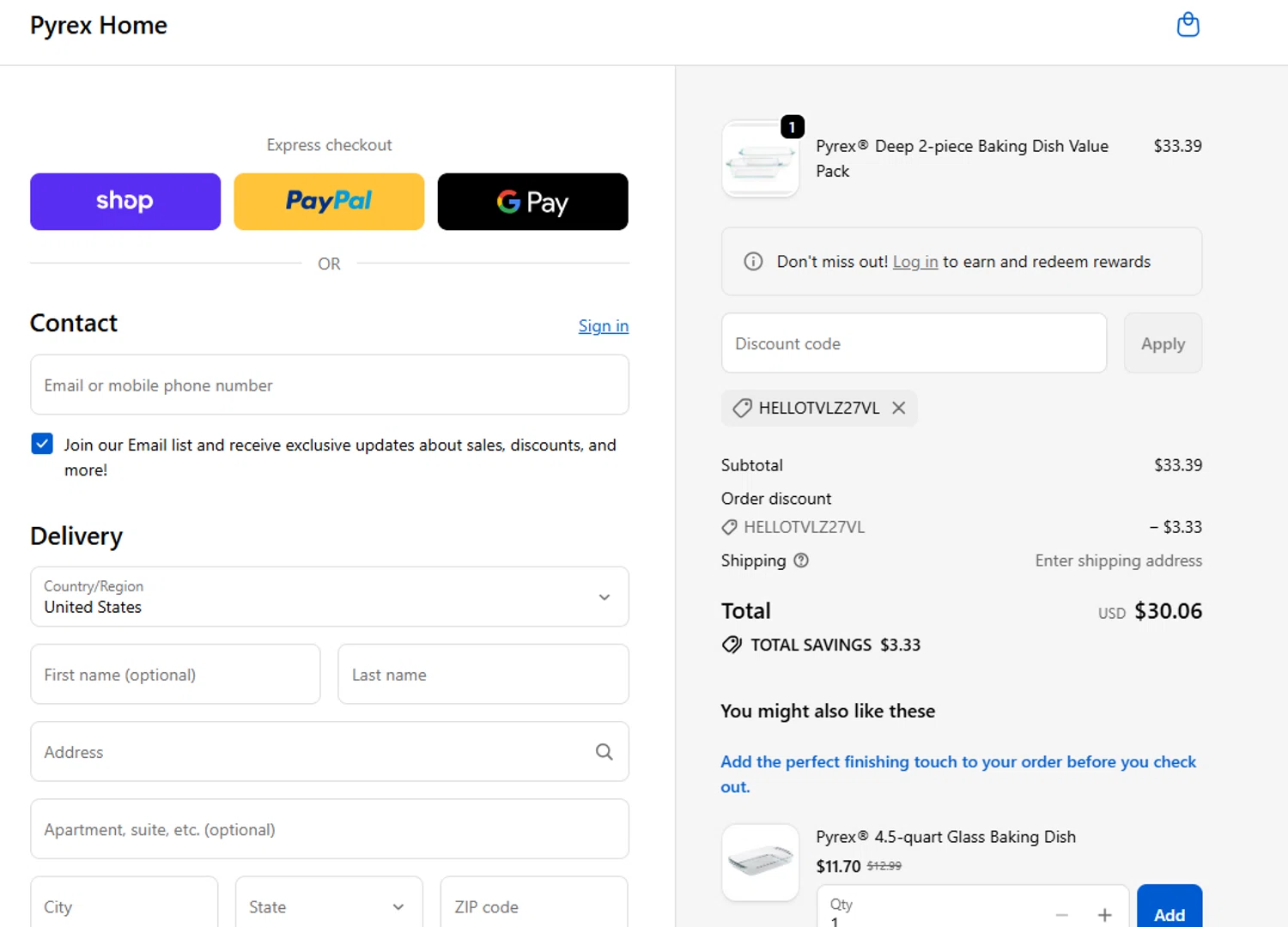Focus the Discount code field
Screen dimensions: 1288x927
tap(914, 343)
